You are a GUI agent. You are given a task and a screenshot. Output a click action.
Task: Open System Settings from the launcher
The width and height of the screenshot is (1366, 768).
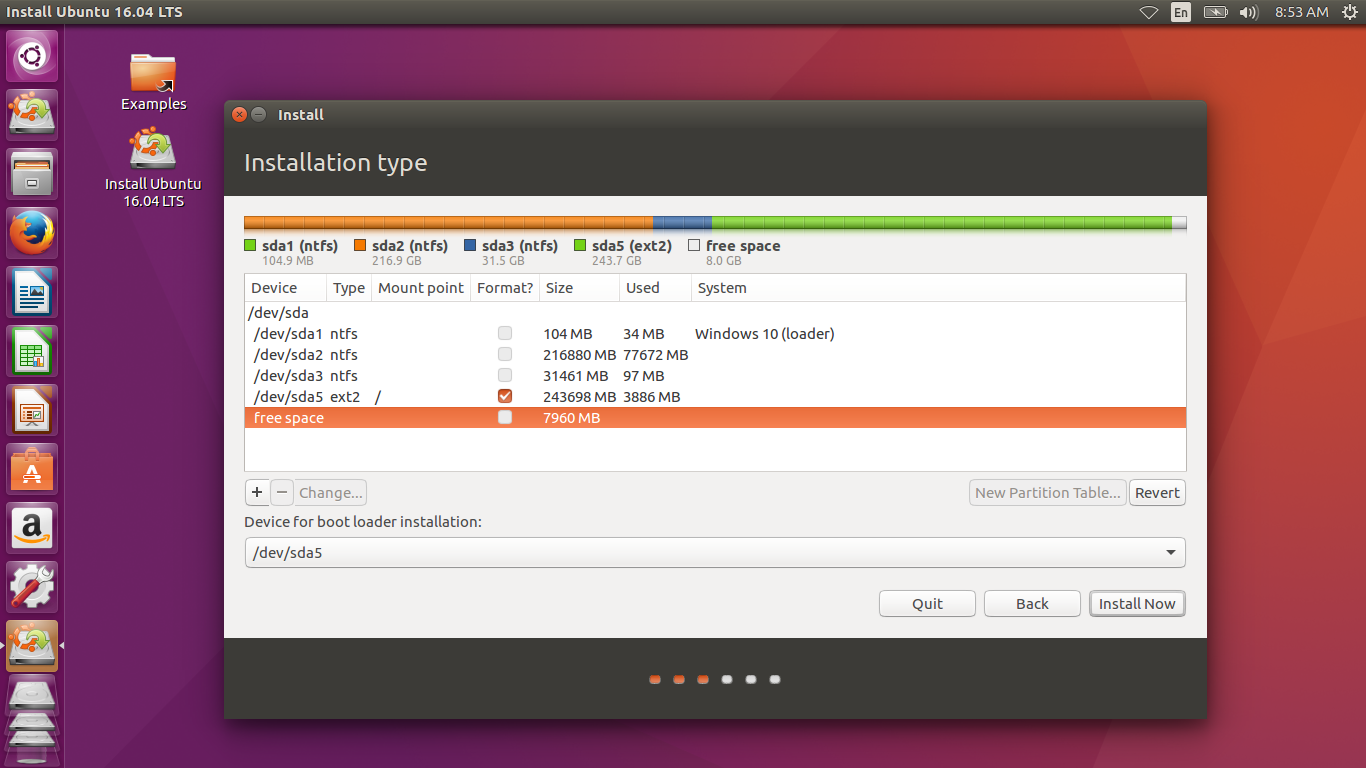point(32,587)
